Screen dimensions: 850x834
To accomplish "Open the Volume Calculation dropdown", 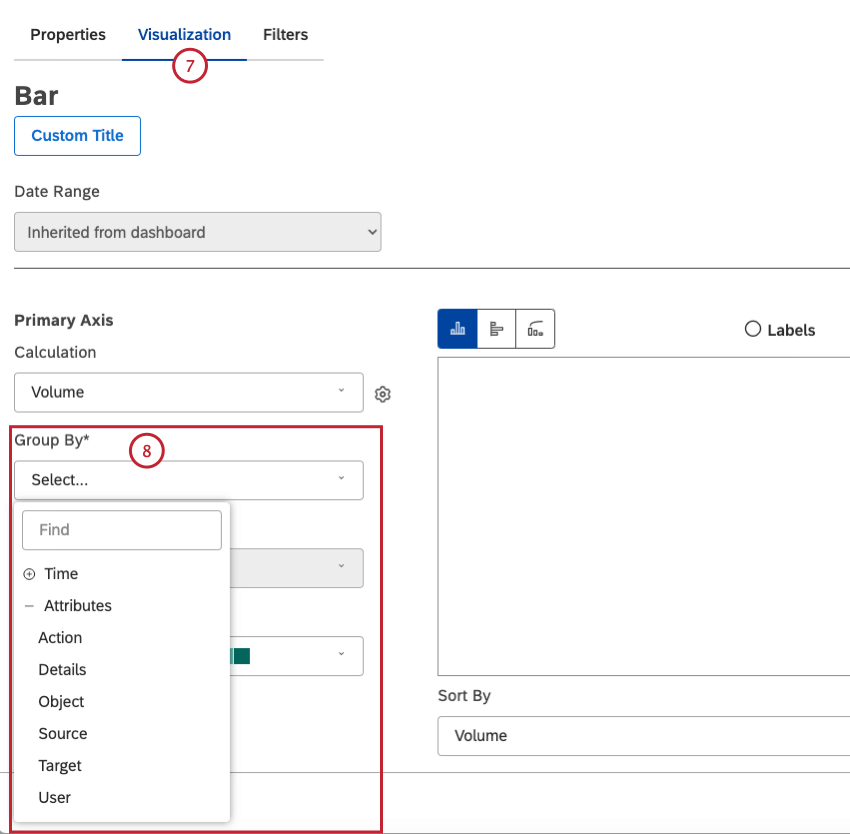I will pyautogui.click(x=188, y=392).
